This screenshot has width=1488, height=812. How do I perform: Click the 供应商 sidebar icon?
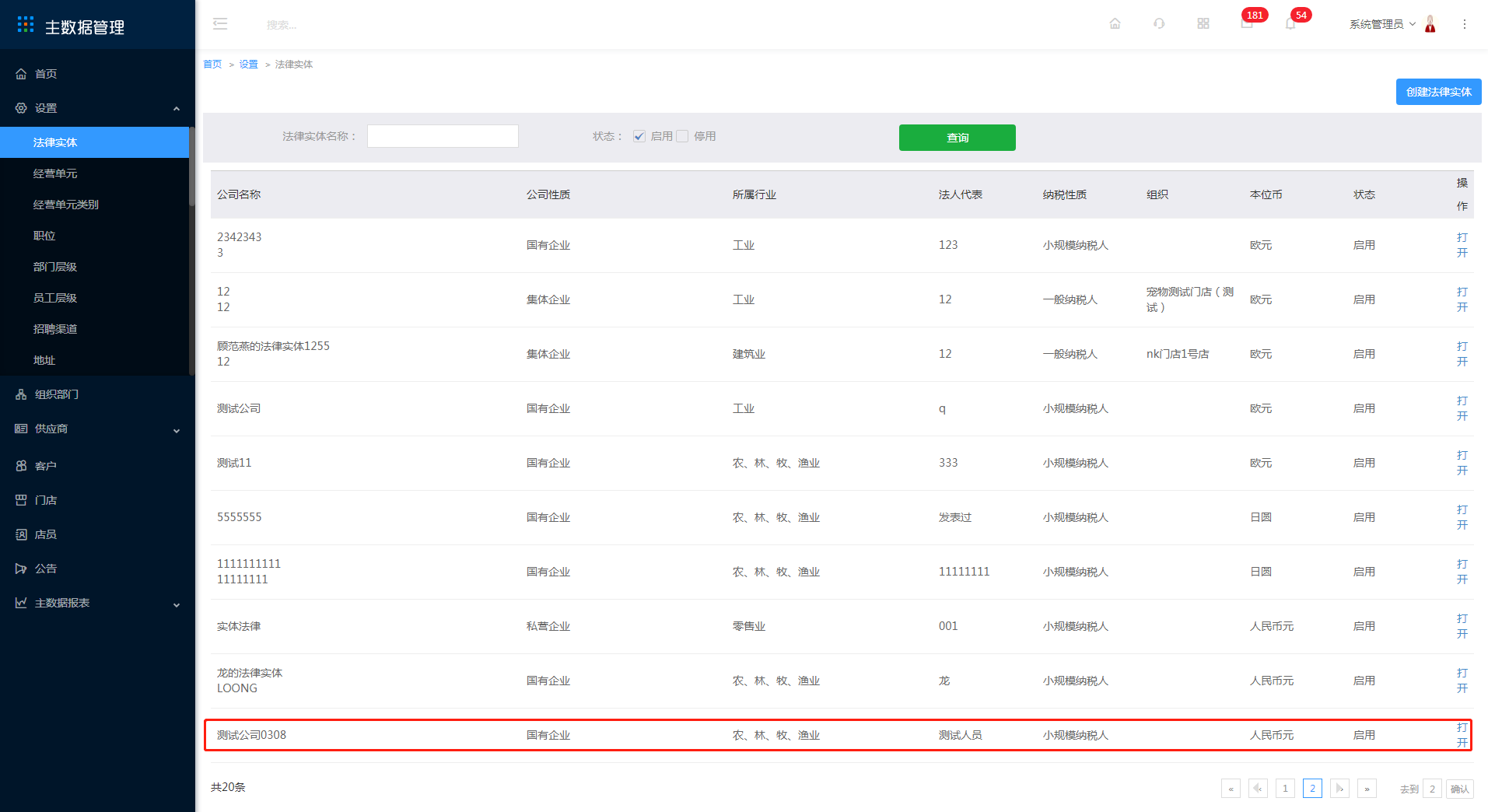(x=21, y=429)
